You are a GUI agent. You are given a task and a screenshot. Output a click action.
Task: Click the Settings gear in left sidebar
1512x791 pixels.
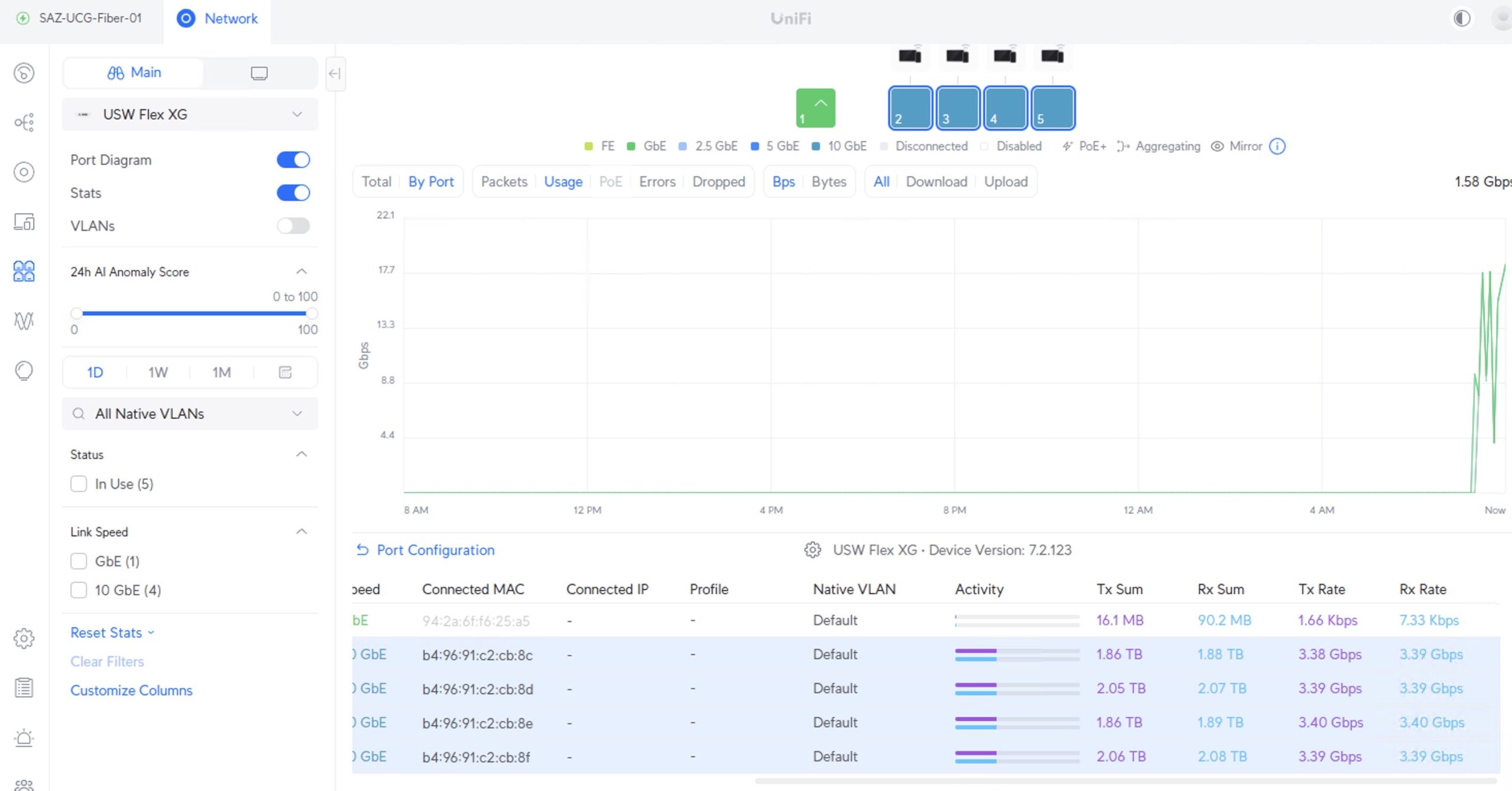coord(24,638)
